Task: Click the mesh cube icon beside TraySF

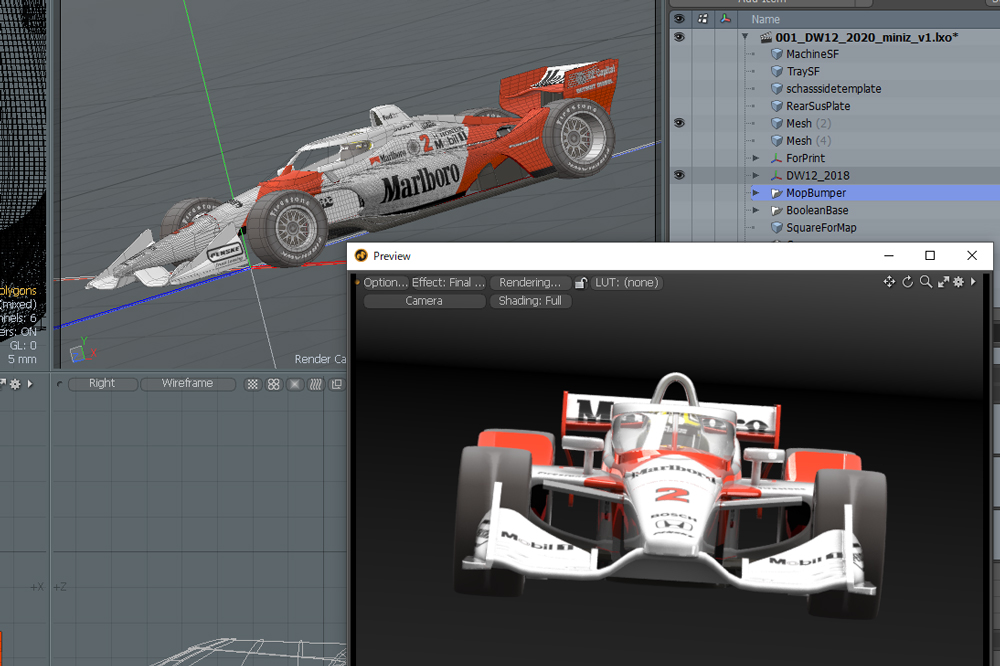Action: [777, 71]
